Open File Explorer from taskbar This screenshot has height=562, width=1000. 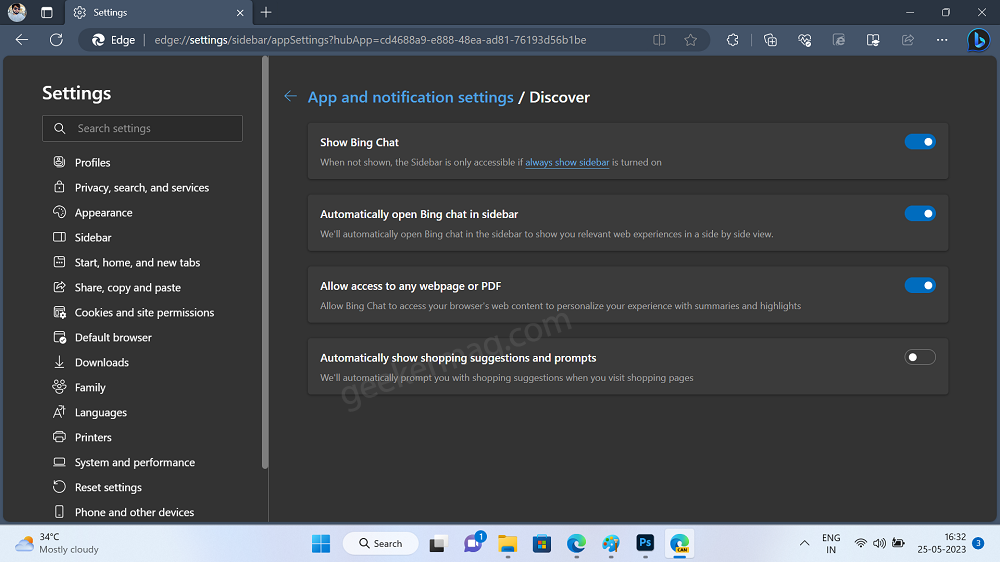tap(508, 544)
